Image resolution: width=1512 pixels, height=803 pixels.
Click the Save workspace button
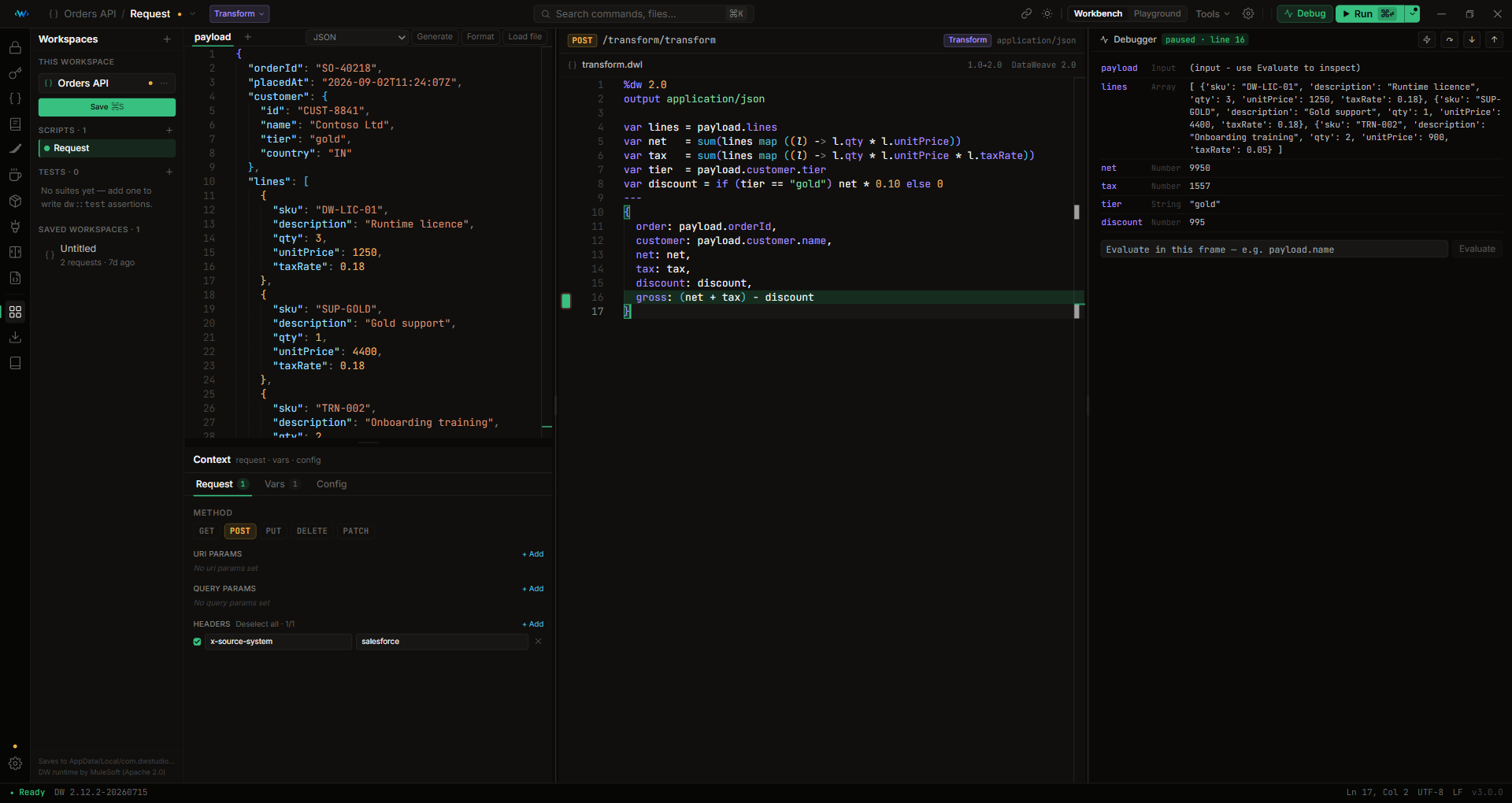(x=107, y=107)
